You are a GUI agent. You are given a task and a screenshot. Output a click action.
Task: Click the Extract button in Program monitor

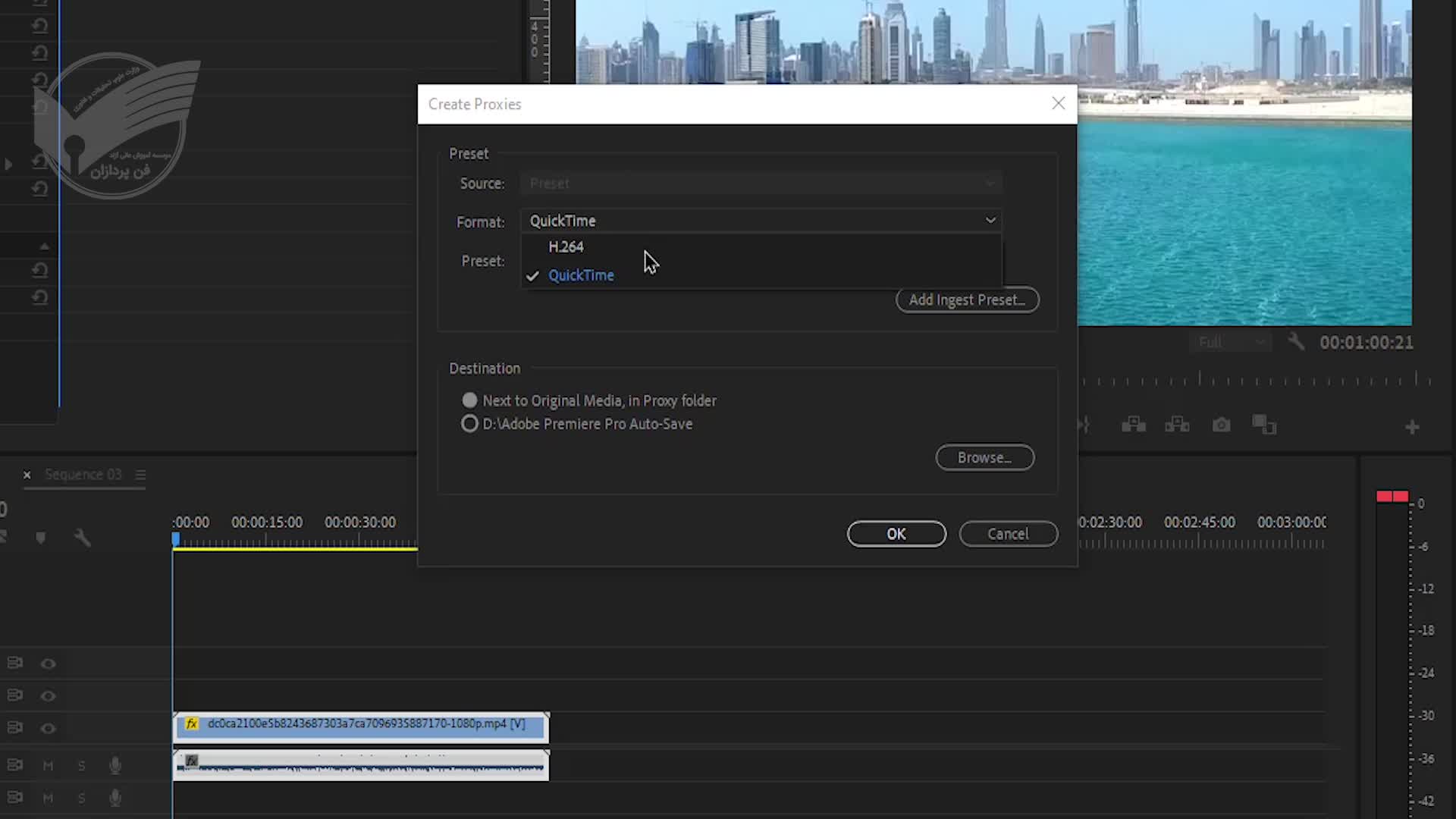[1177, 425]
